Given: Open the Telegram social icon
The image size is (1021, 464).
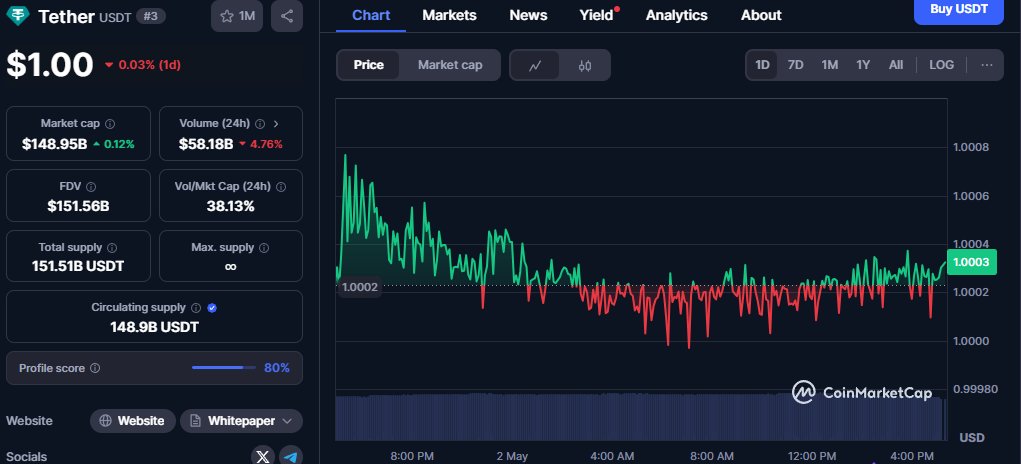Looking at the screenshot, I should tap(291, 456).
